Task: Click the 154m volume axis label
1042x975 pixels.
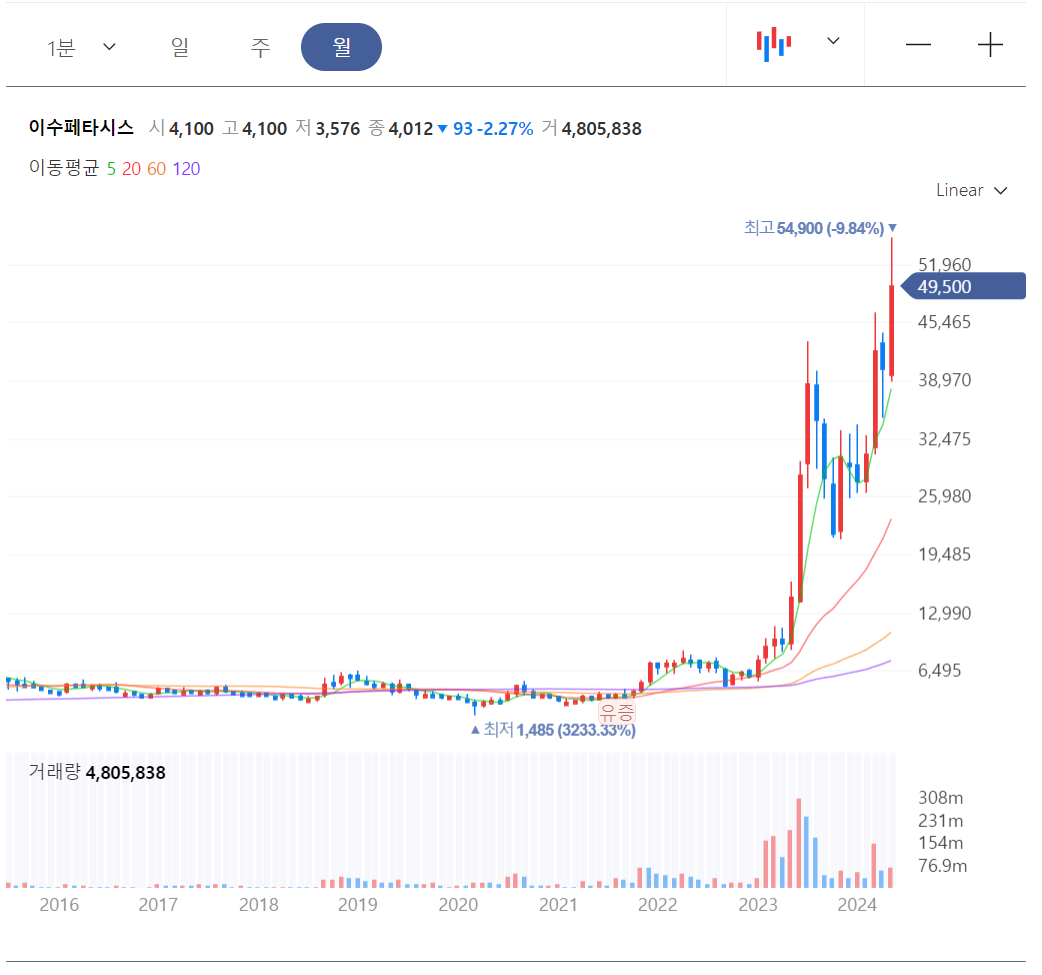Action: point(940,843)
